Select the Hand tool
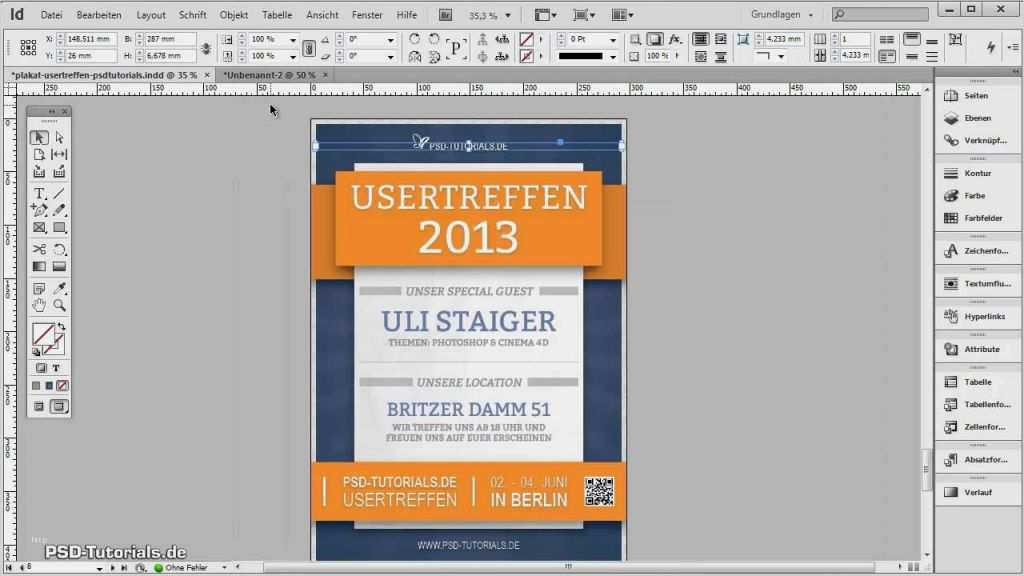The width and height of the screenshot is (1024, 576). click(39, 306)
